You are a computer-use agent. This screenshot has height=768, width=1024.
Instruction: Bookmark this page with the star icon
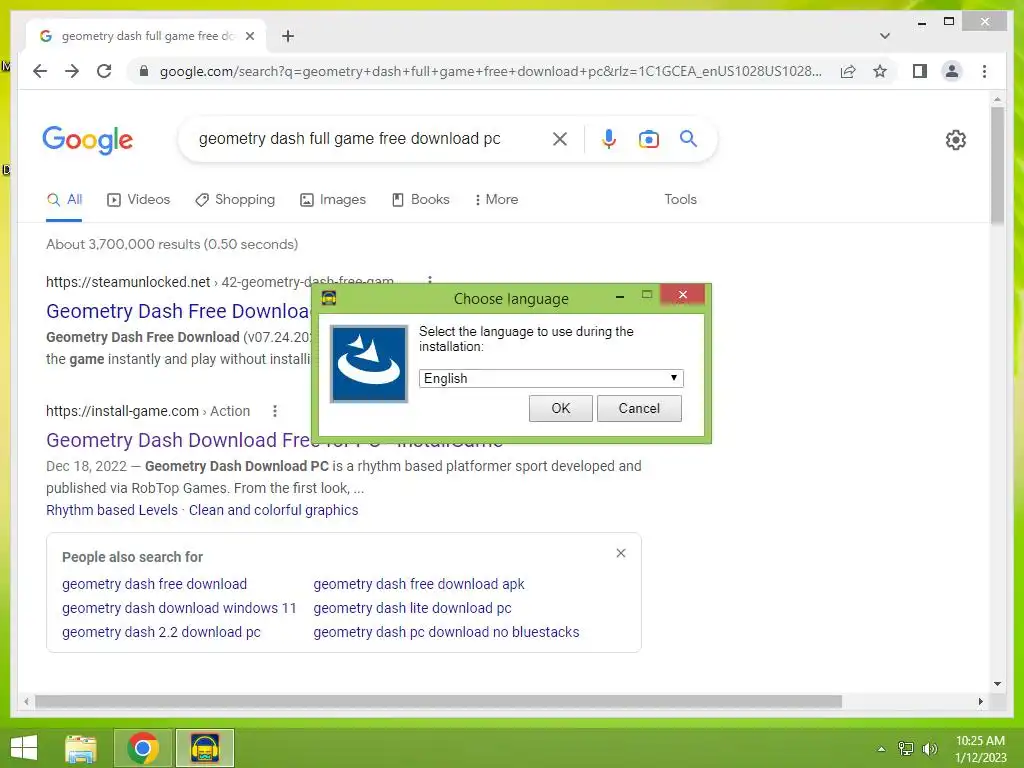[x=880, y=71]
